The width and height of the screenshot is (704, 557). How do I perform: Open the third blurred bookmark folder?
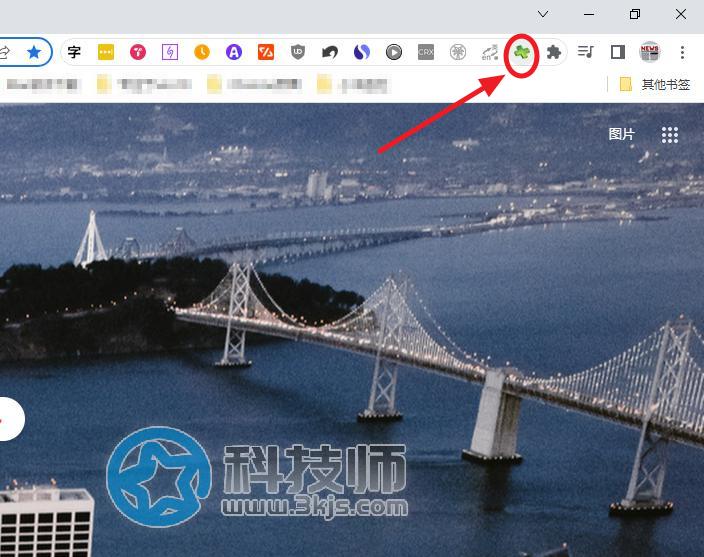click(x=352, y=84)
